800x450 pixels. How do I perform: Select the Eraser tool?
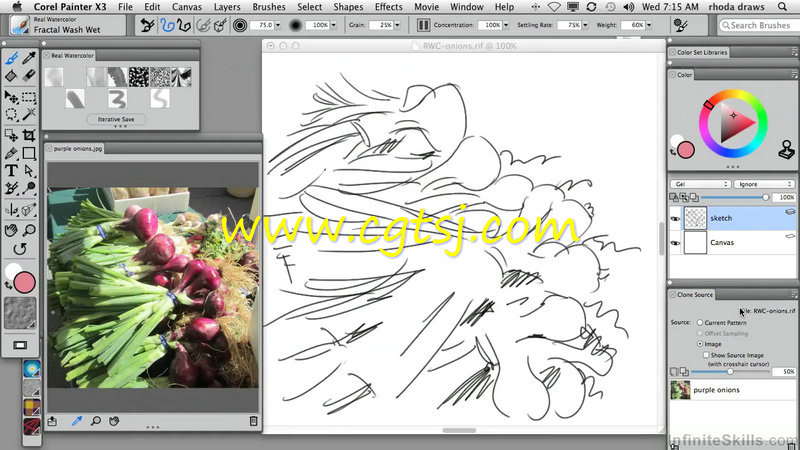pos(29,76)
